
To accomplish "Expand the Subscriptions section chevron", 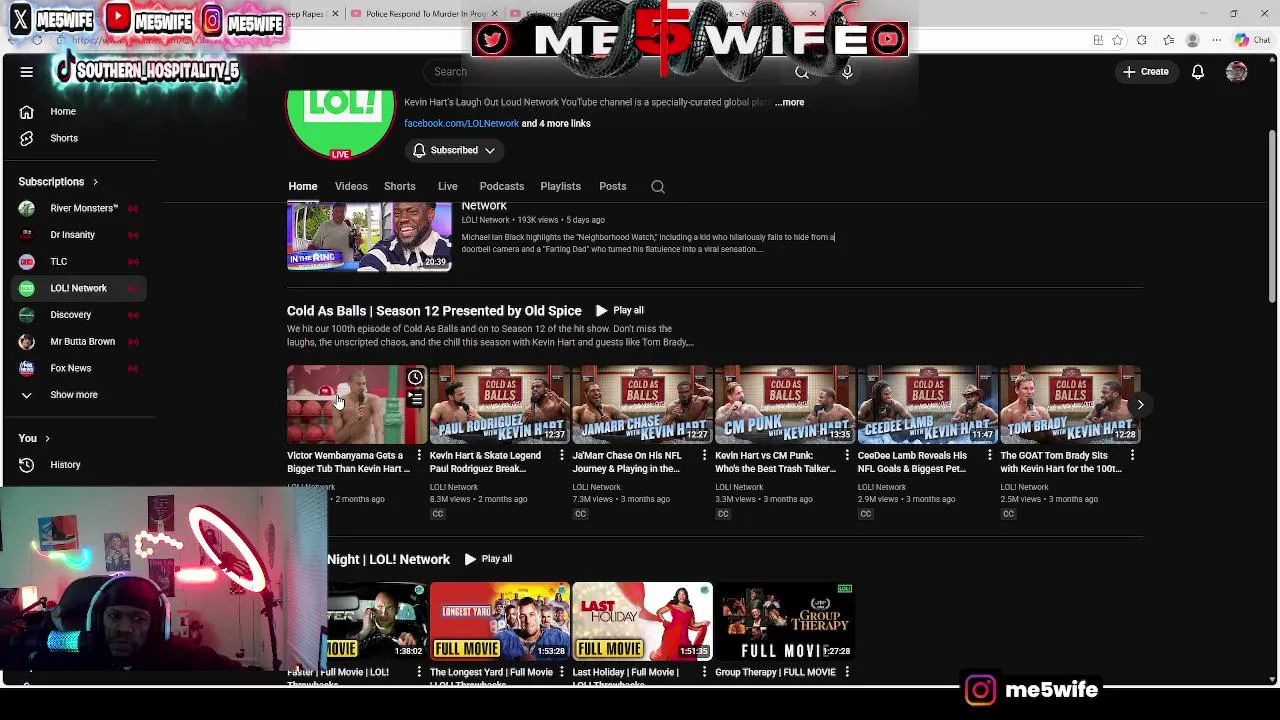I will [95, 182].
